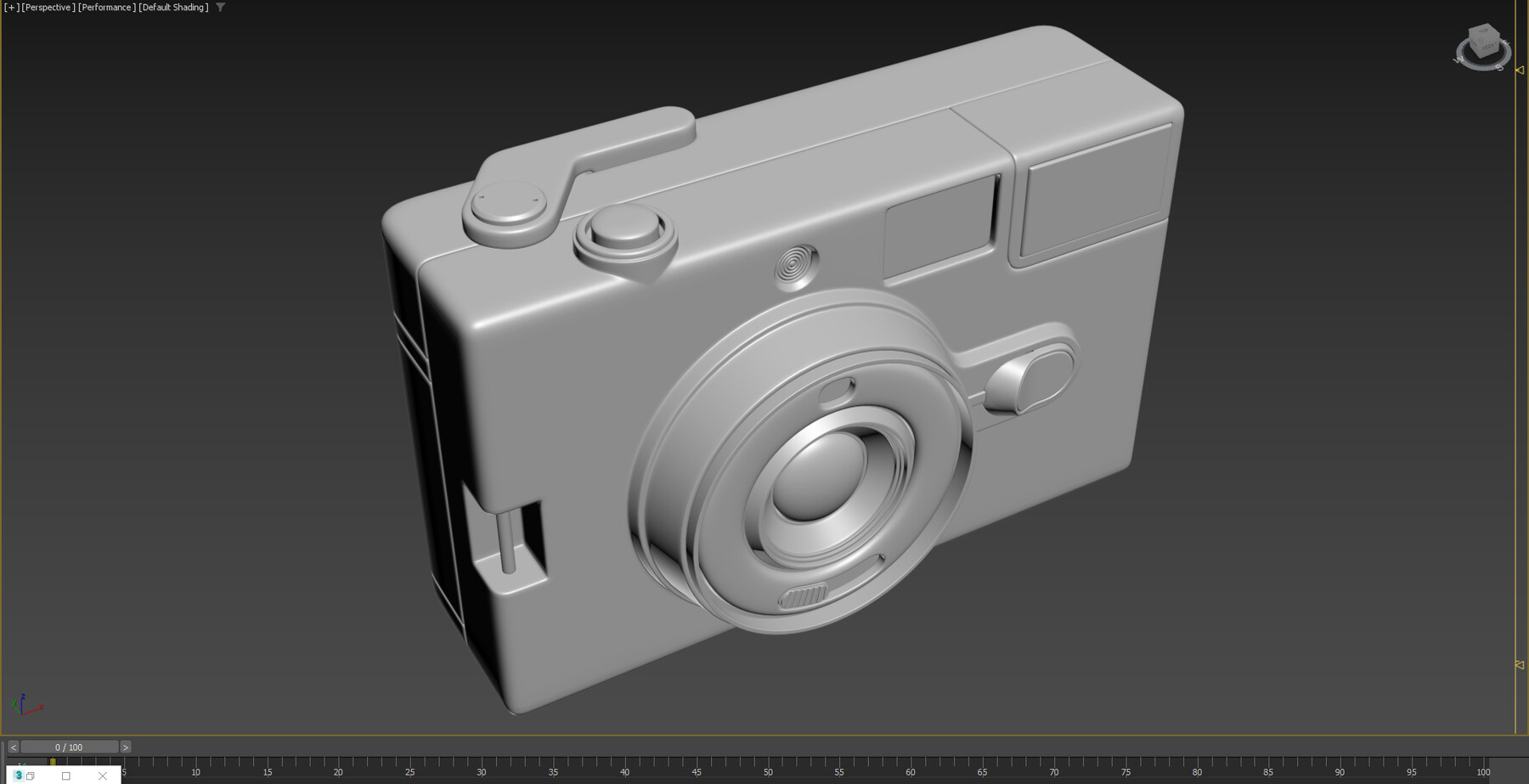1529x784 pixels.
Task: Open the Performance viewport settings menu
Action: point(105,7)
